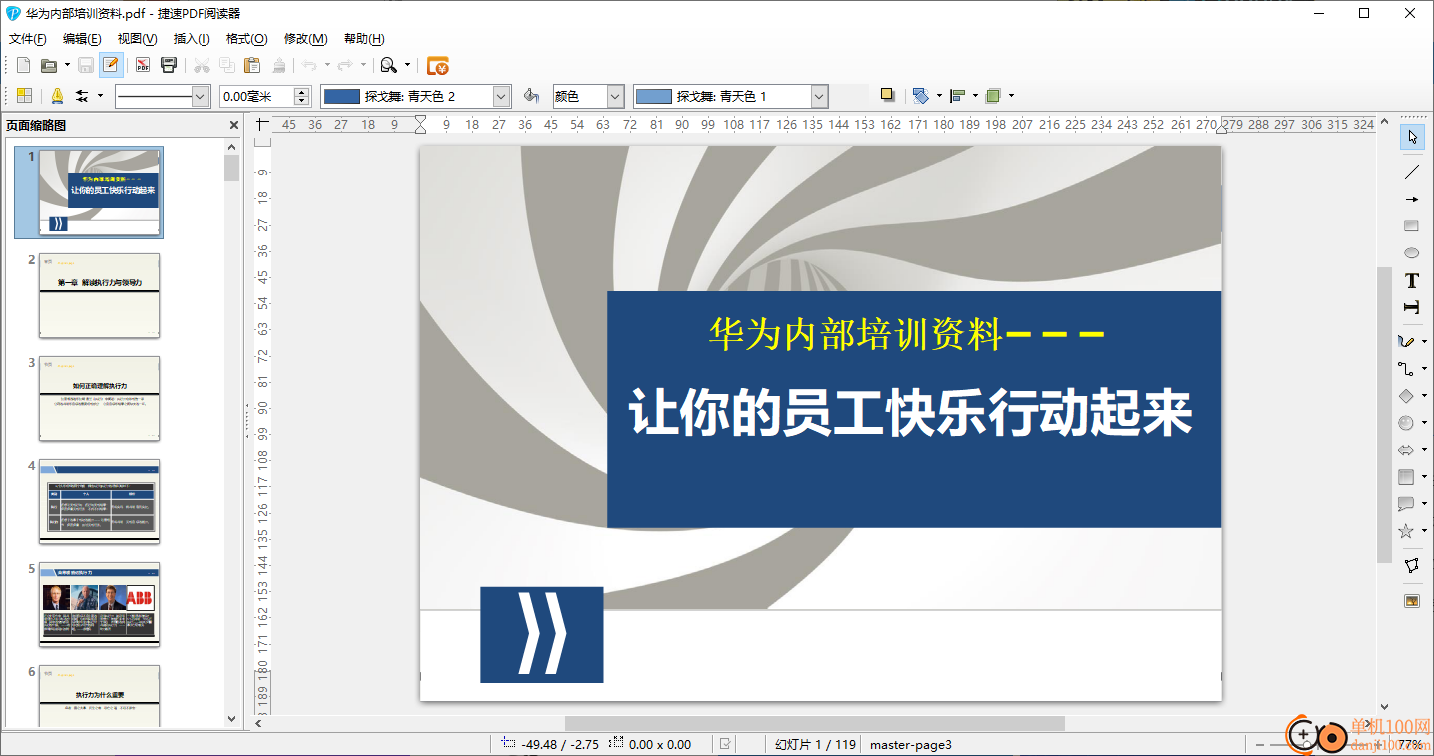Undo the last action

309,66
